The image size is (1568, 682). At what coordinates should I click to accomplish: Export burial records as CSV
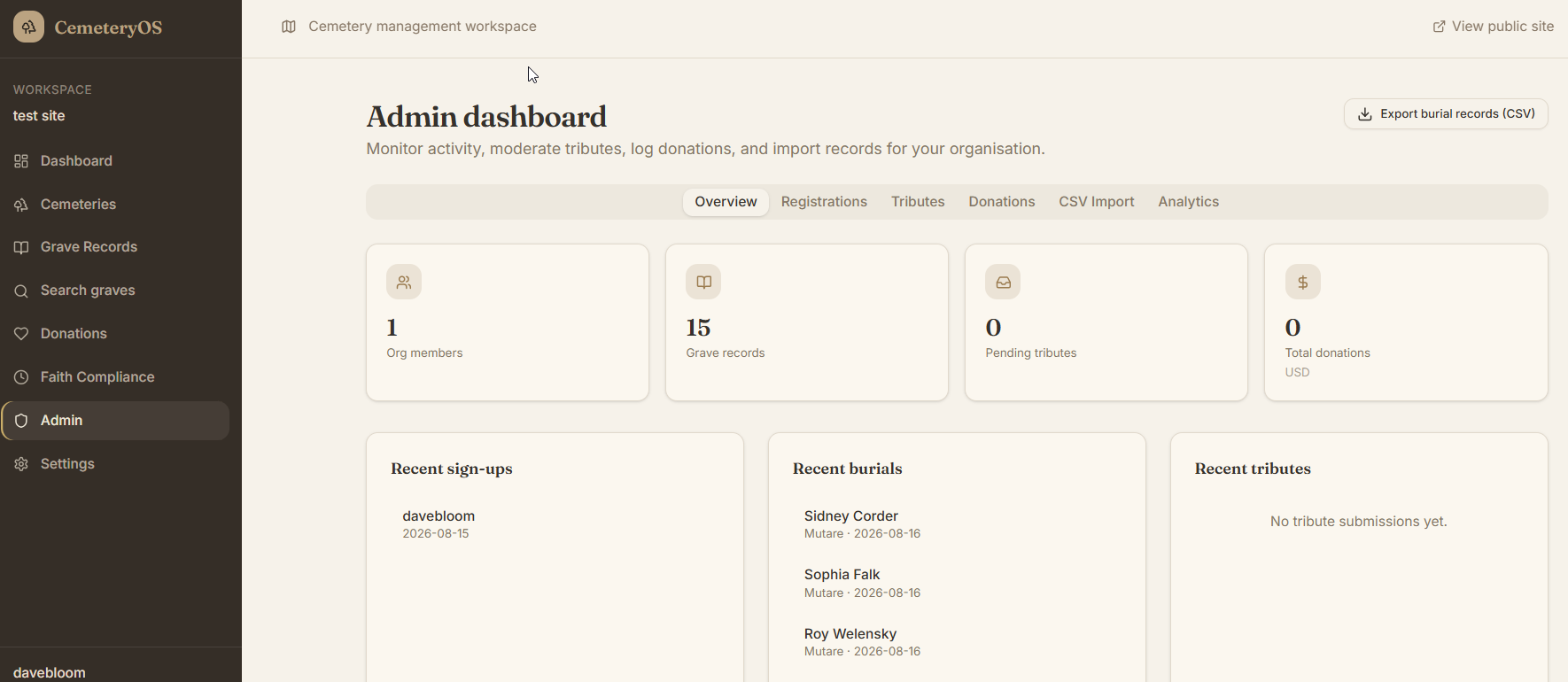click(1446, 114)
